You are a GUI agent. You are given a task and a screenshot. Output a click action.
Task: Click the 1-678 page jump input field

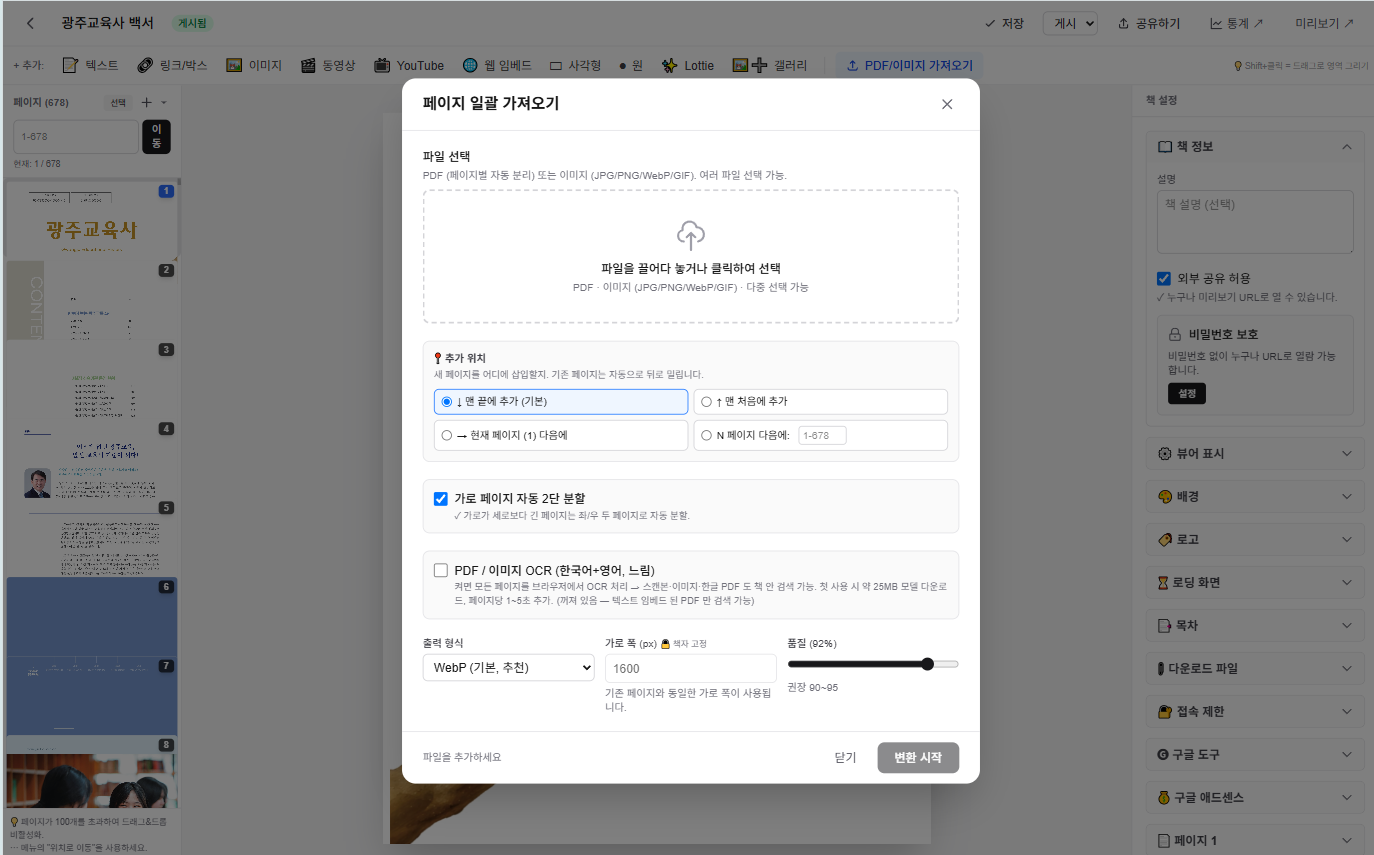pos(76,137)
